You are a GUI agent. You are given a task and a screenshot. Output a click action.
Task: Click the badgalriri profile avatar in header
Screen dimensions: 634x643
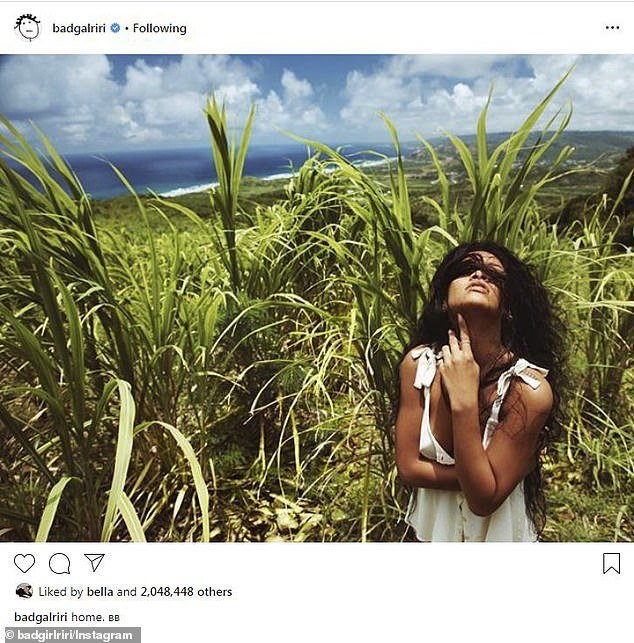point(27,27)
